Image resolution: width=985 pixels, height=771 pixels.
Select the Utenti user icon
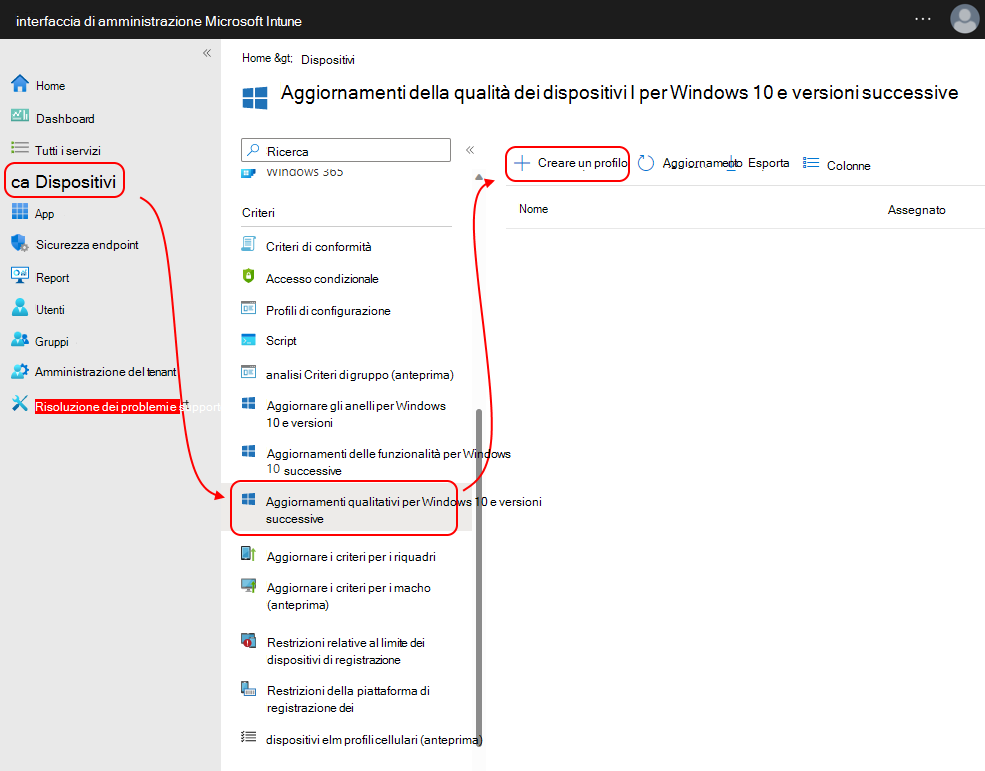[19, 309]
